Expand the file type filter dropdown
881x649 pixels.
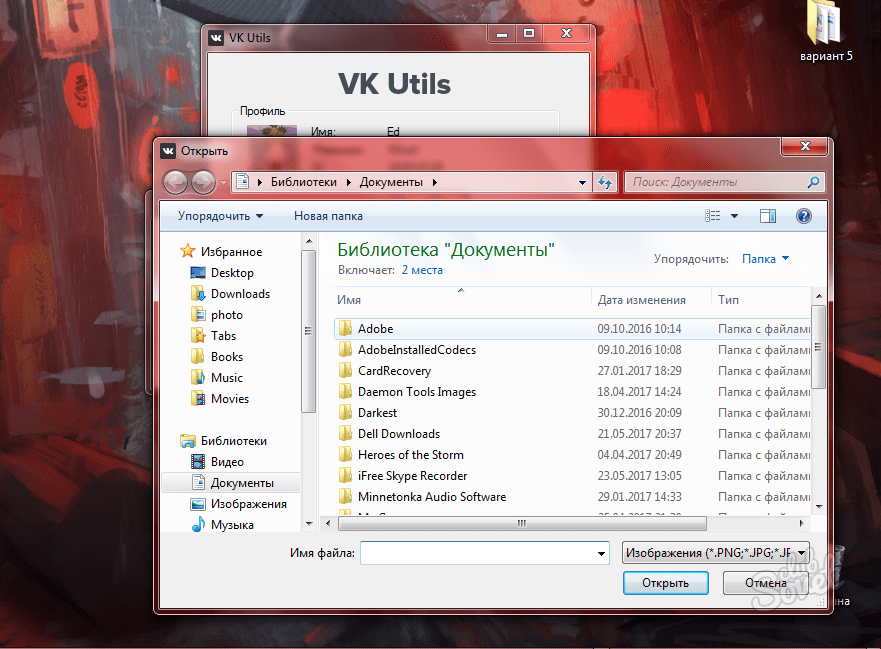(802, 553)
